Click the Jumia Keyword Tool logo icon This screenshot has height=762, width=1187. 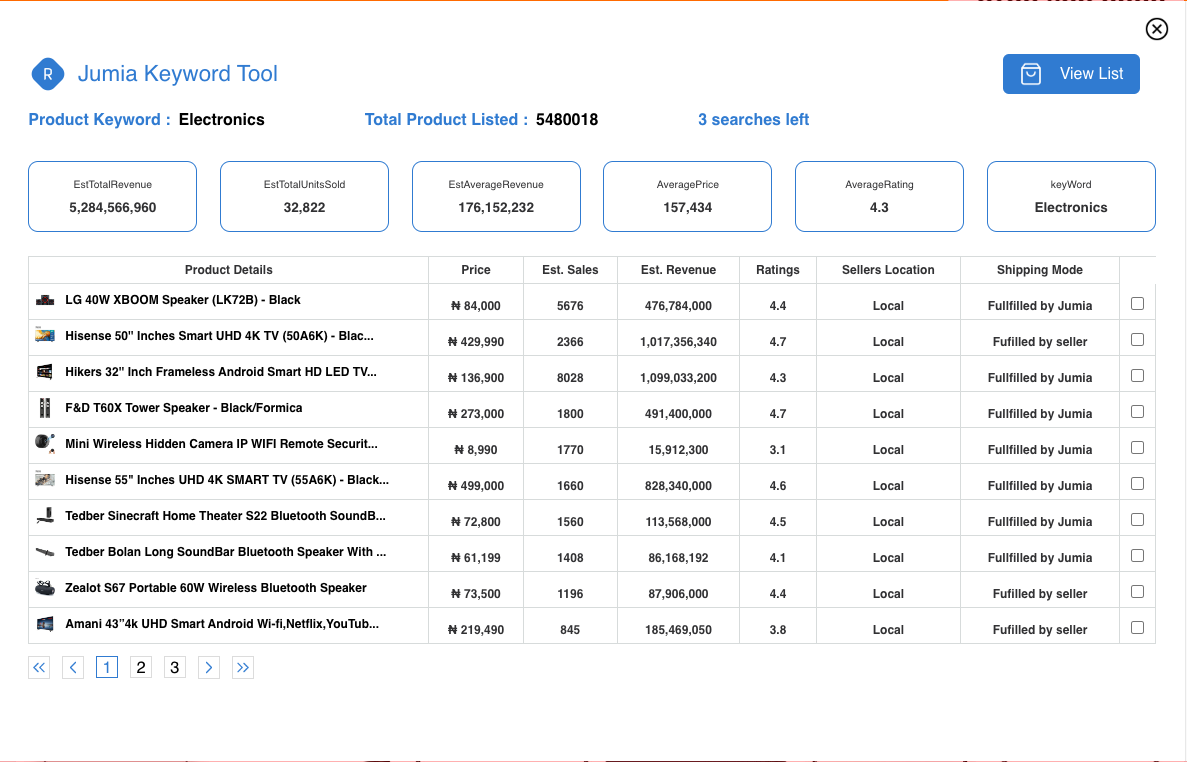point(48,74)
